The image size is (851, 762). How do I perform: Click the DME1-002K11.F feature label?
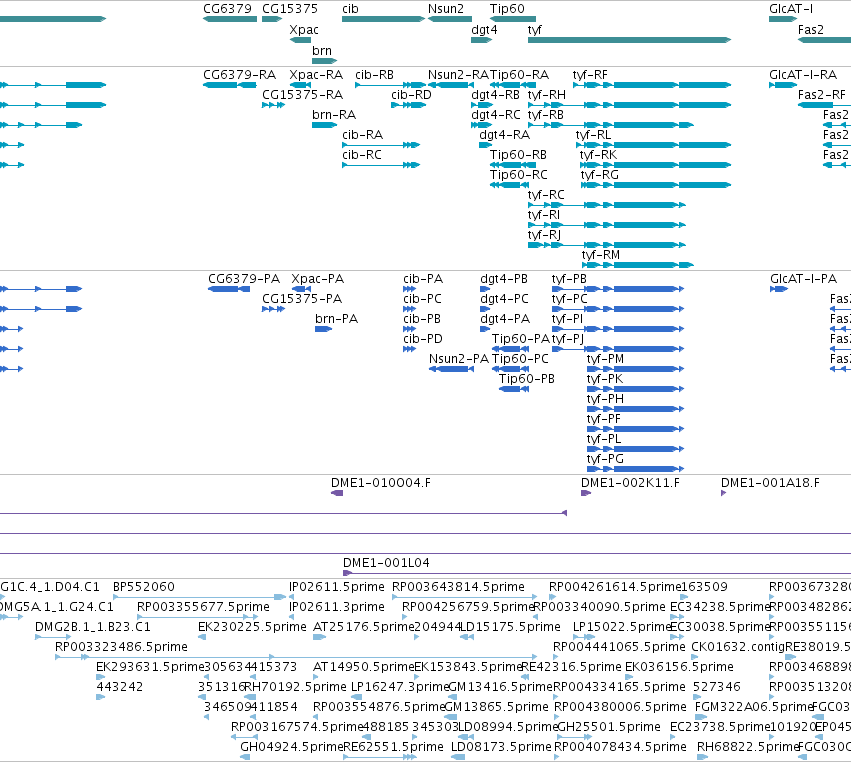coord(630,483)
